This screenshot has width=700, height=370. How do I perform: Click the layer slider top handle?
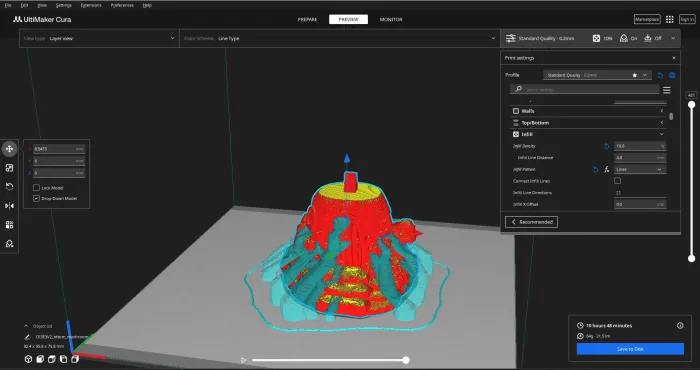point(692,104)
